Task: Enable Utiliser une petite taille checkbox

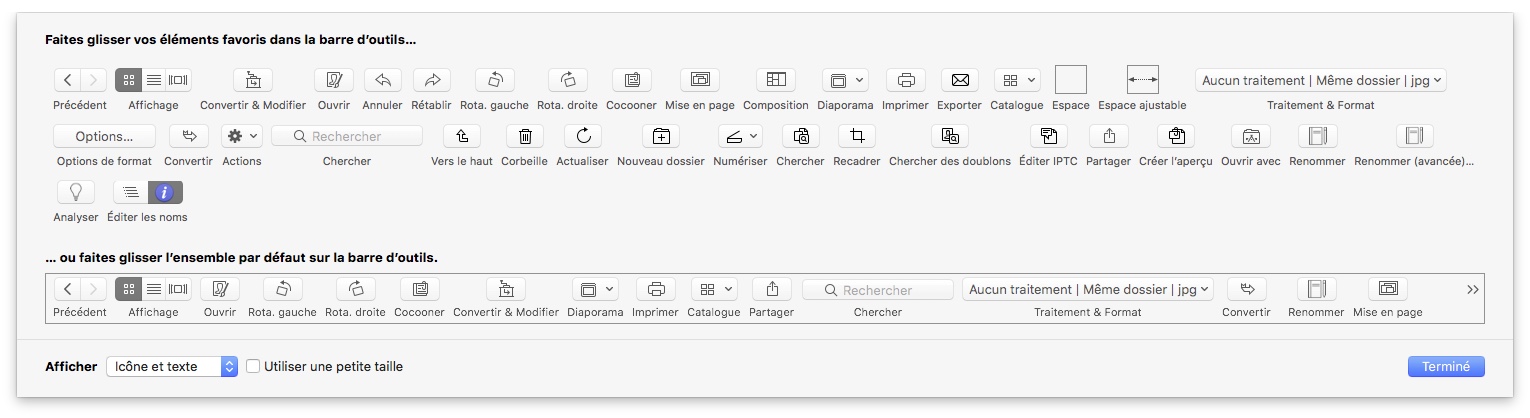Action: (x=253, y=367)
